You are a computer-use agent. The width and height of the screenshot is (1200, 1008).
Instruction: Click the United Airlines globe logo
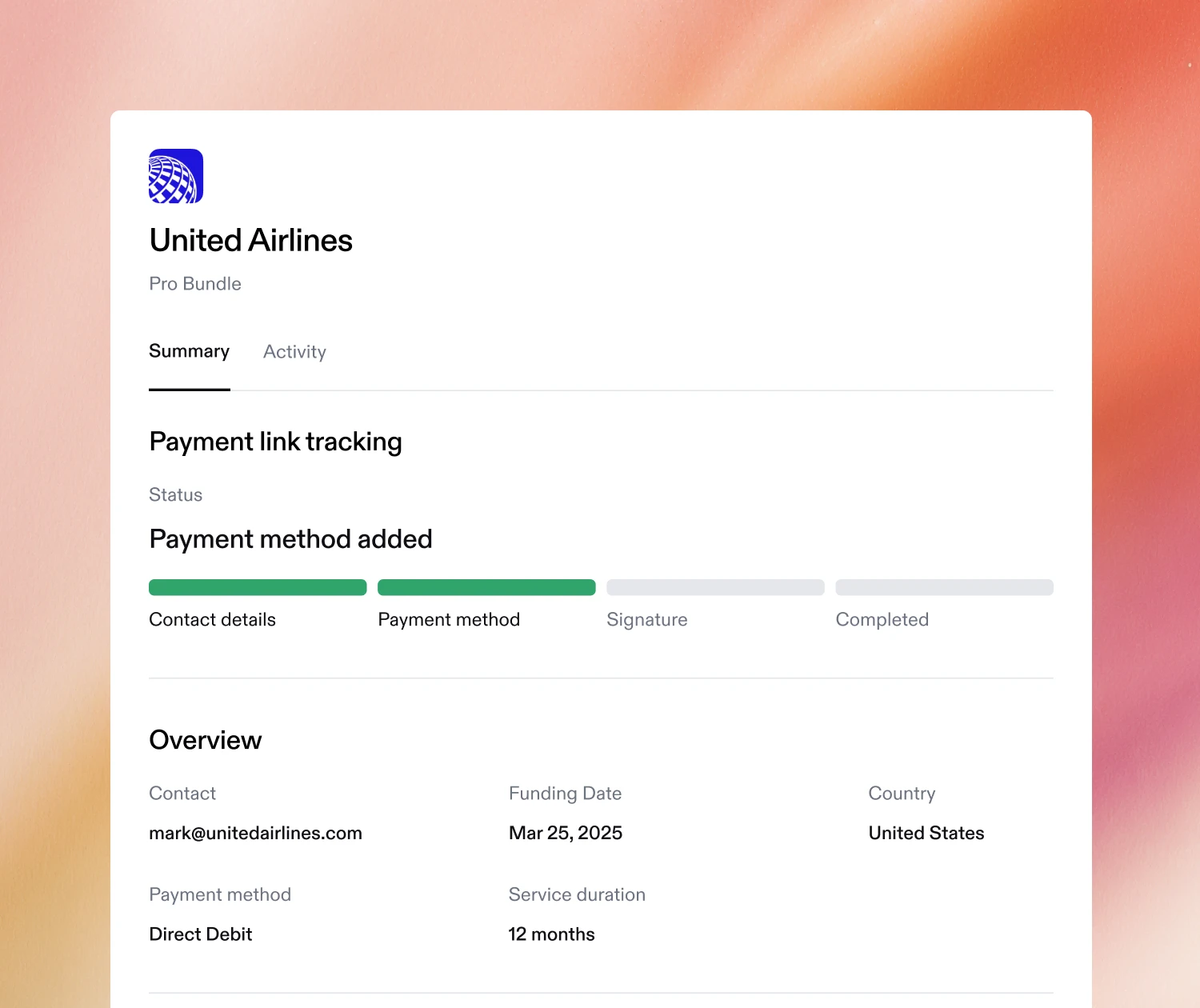pyautogui.click(x=176, y=176)
